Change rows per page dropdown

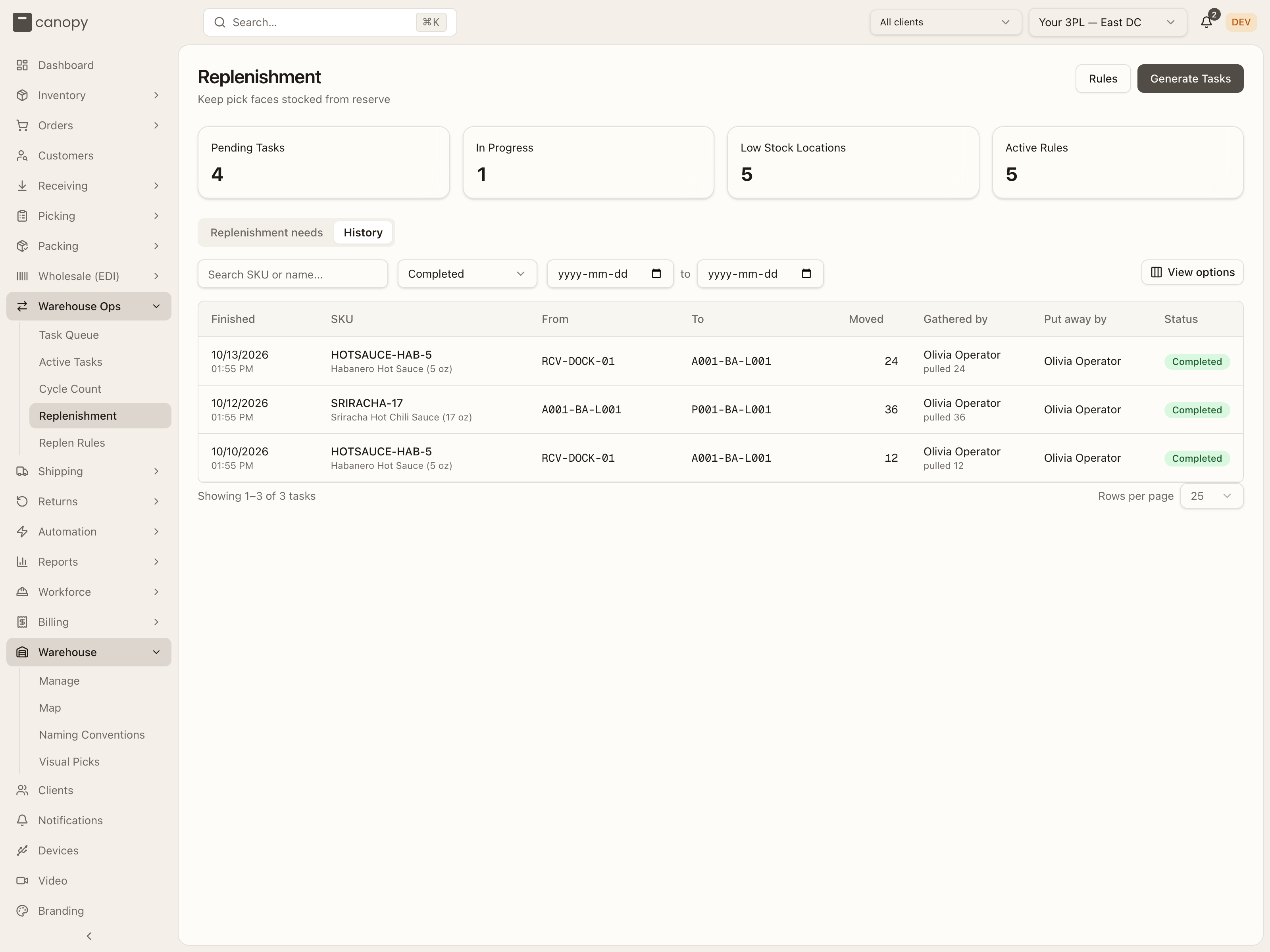point(1211,496)
